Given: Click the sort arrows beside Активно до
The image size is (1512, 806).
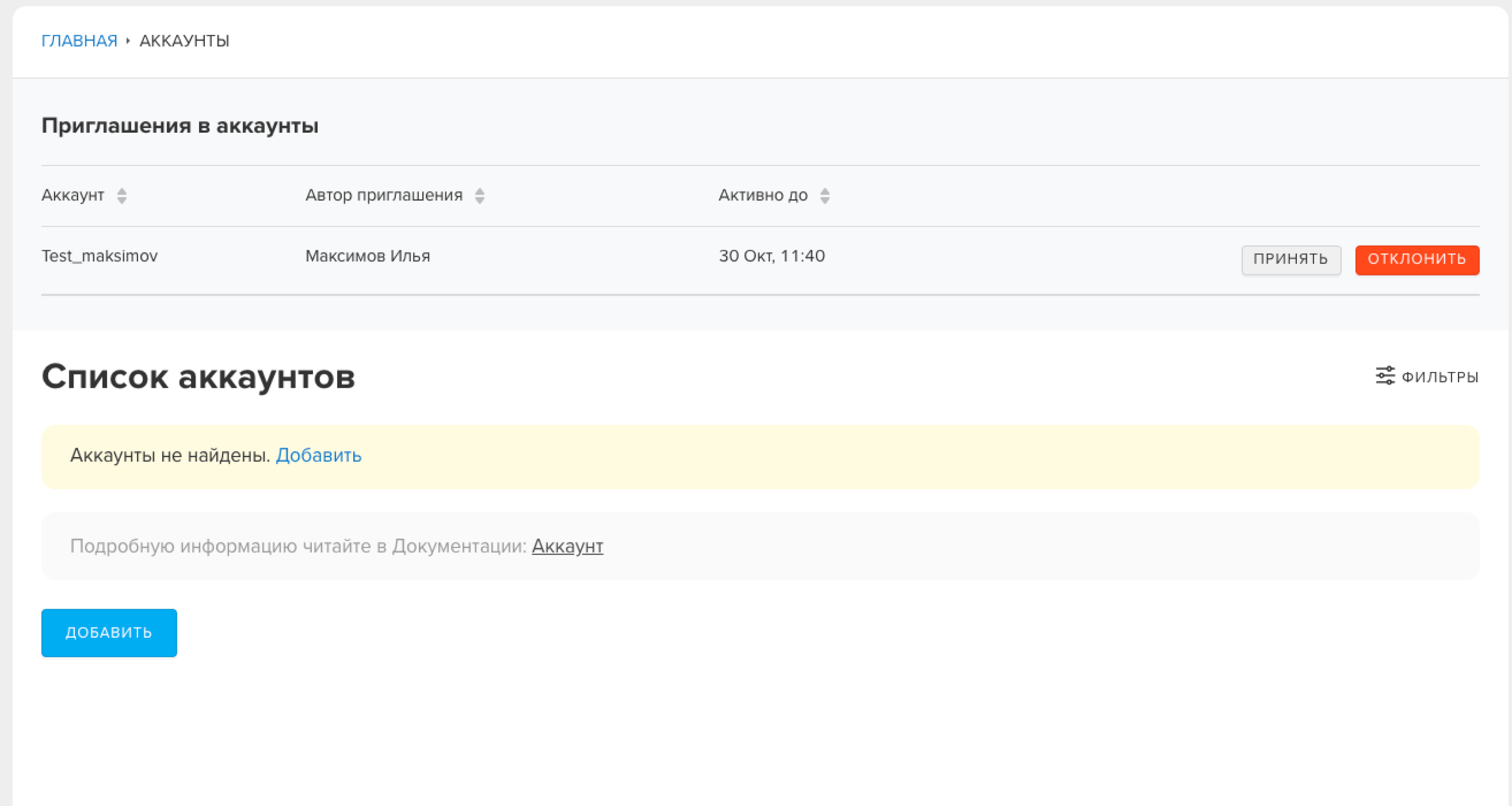Looking at the screenshot, I should 825,195.
